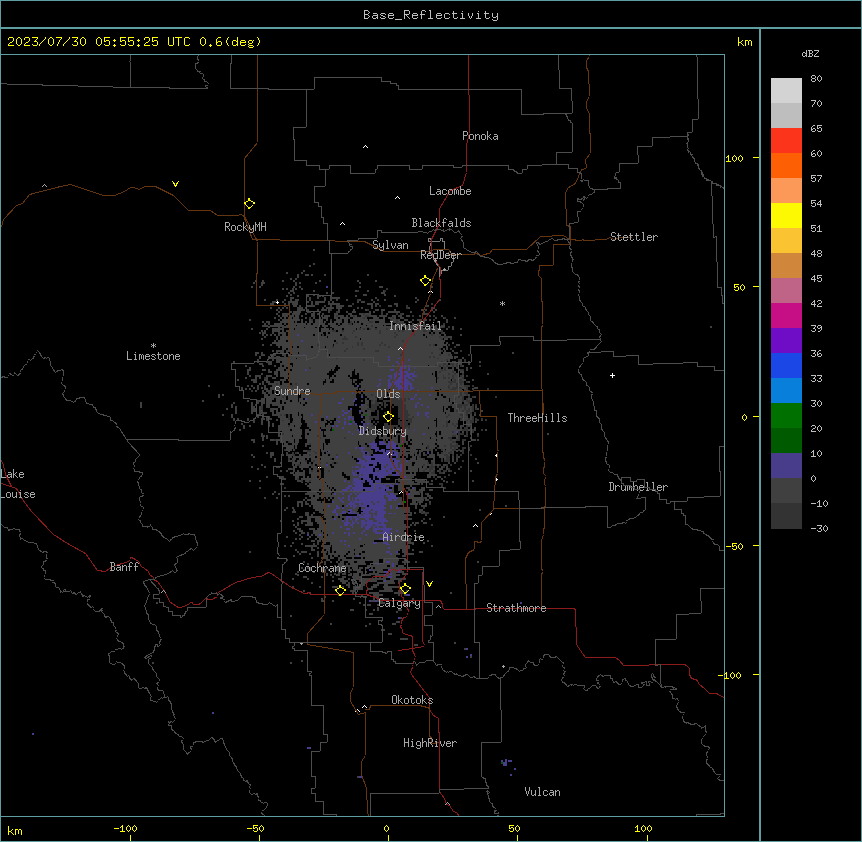Click the HighRiver label
Screen dimensions: 862x842
pyautogui.click(x=430, y=743)
